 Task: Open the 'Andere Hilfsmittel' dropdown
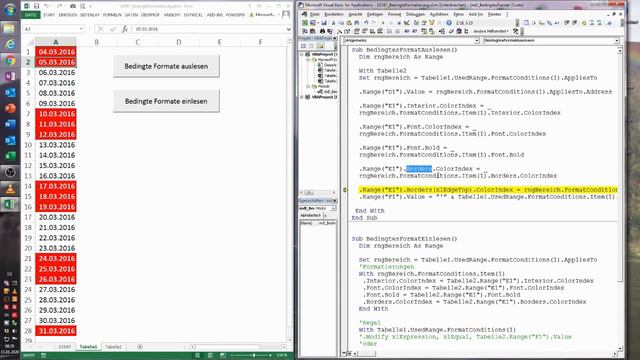(x=491, y=31)
